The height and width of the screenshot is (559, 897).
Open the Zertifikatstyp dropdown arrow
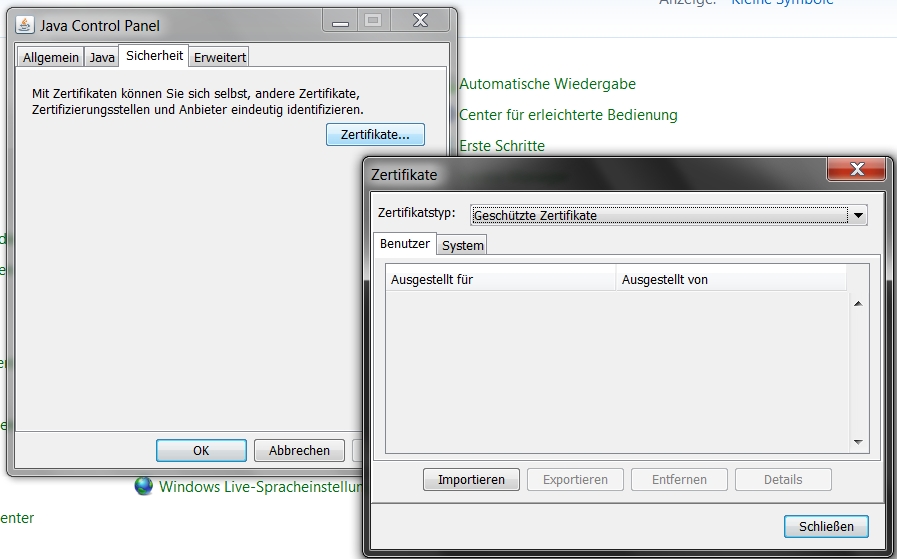[858, 216]
